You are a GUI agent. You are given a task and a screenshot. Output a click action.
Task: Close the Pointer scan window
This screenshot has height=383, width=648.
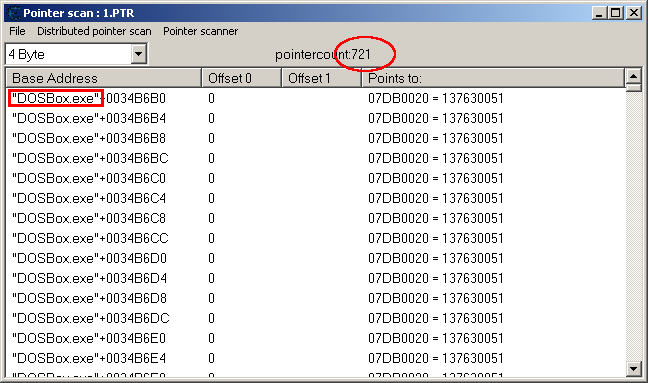tap(633, 13)
